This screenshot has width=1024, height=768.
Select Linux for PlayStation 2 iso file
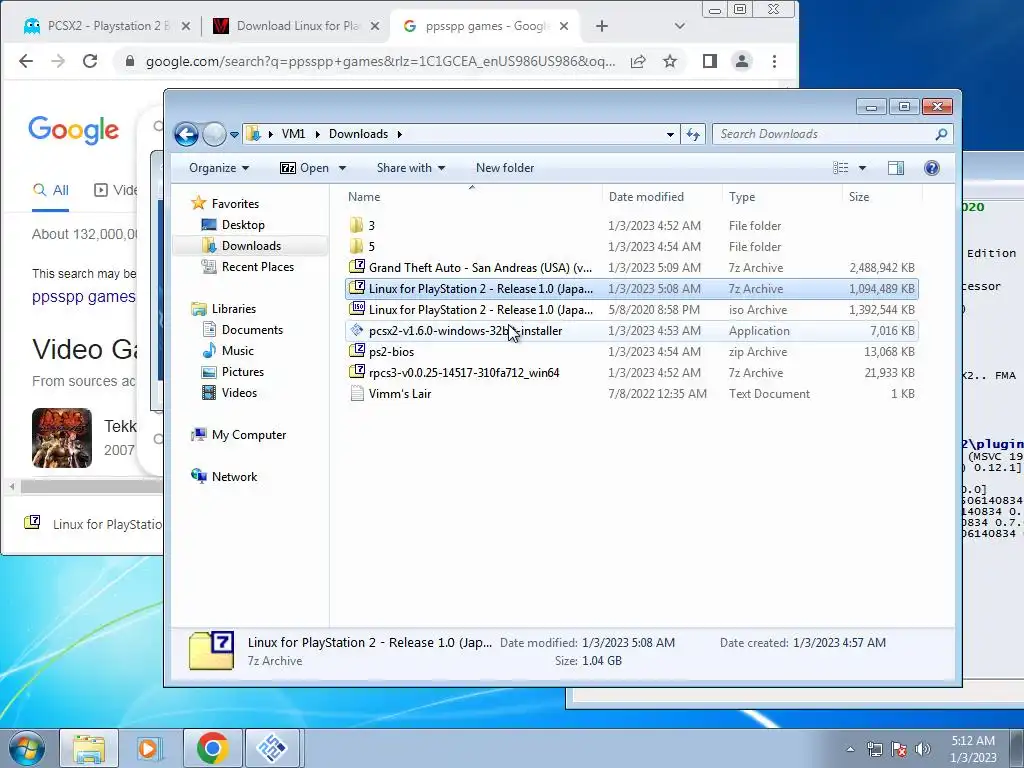[632, 310]
